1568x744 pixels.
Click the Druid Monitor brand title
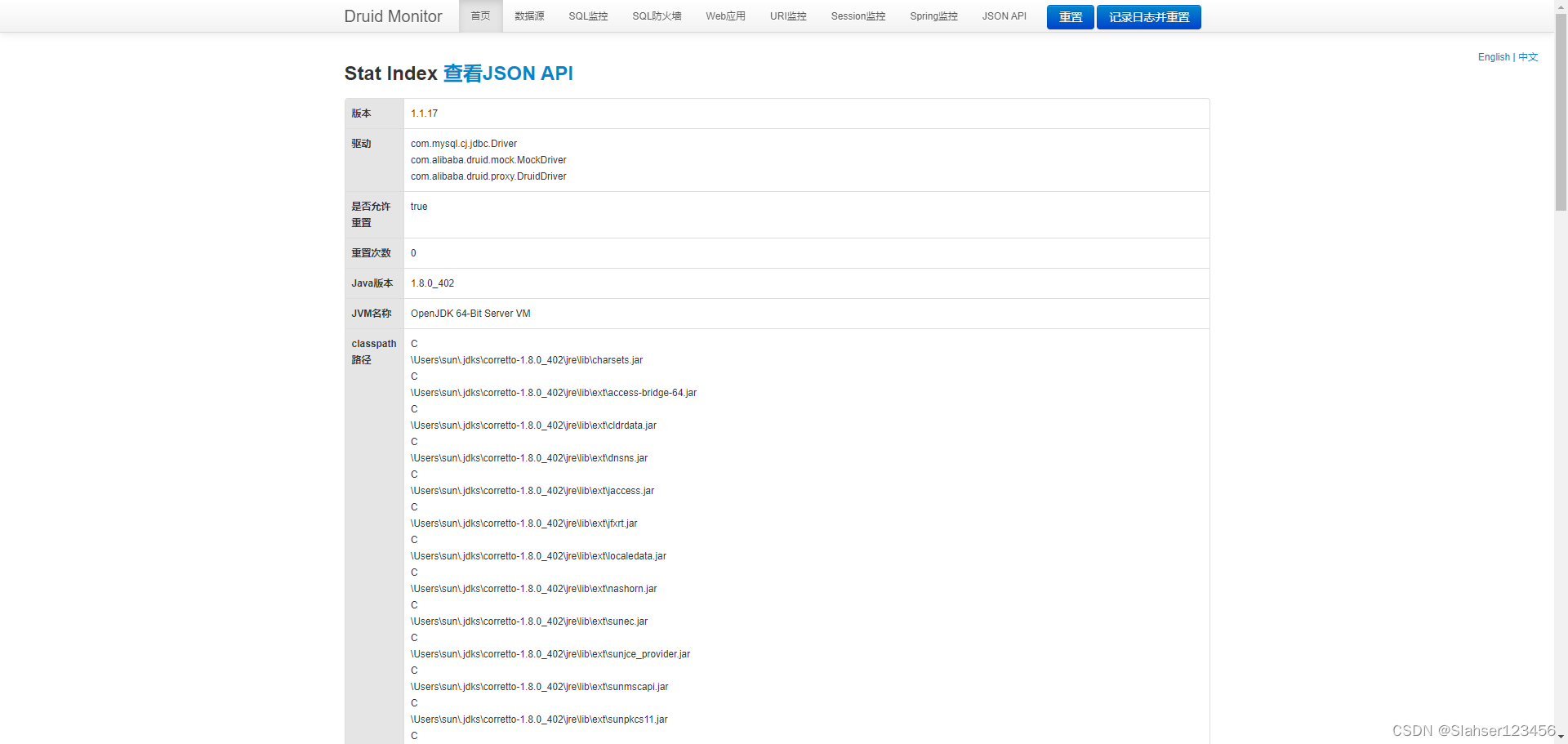point(393,16)
